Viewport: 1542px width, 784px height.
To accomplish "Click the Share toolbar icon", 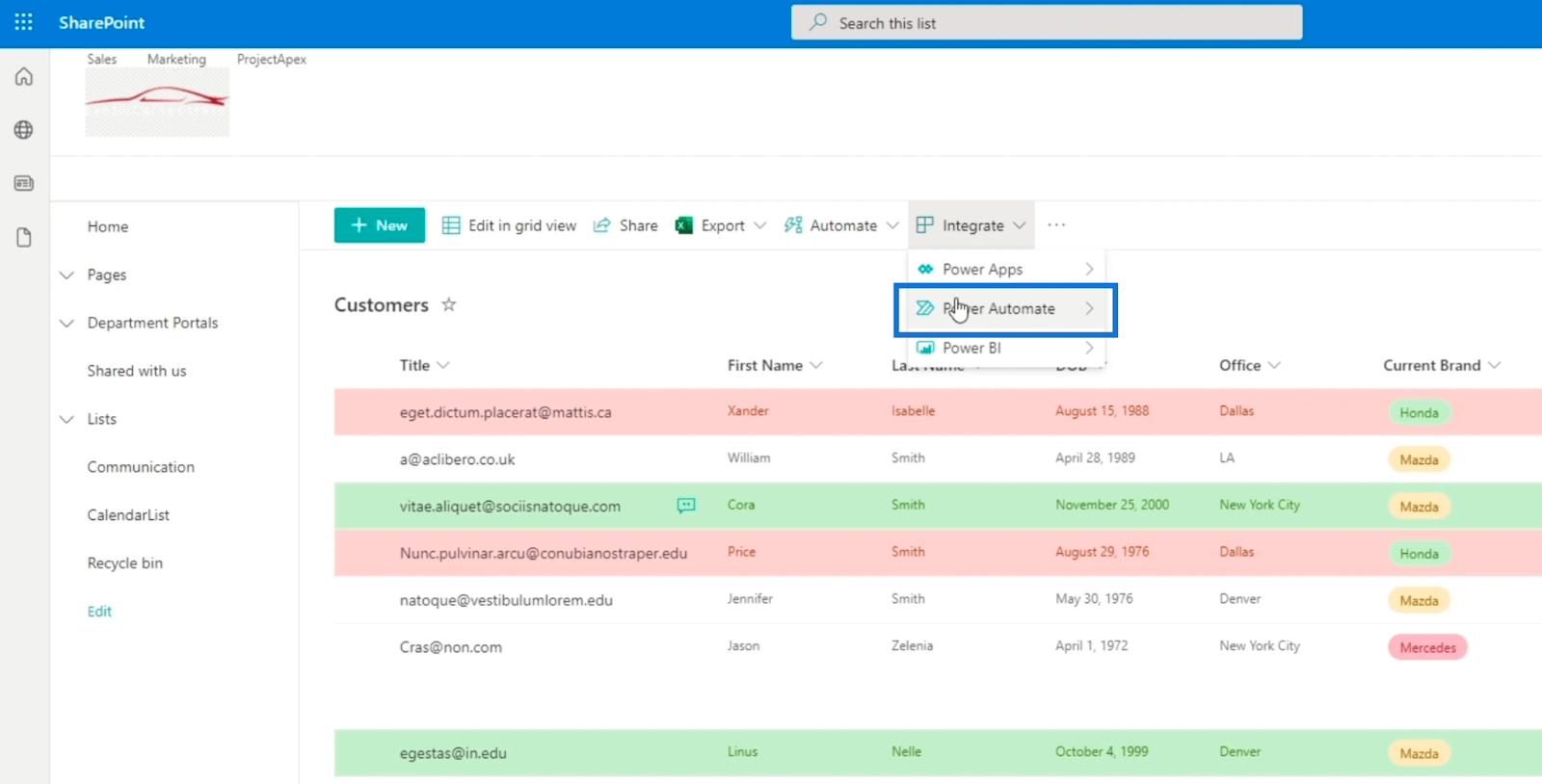I will pyautogui.click(x=601, y=225).
